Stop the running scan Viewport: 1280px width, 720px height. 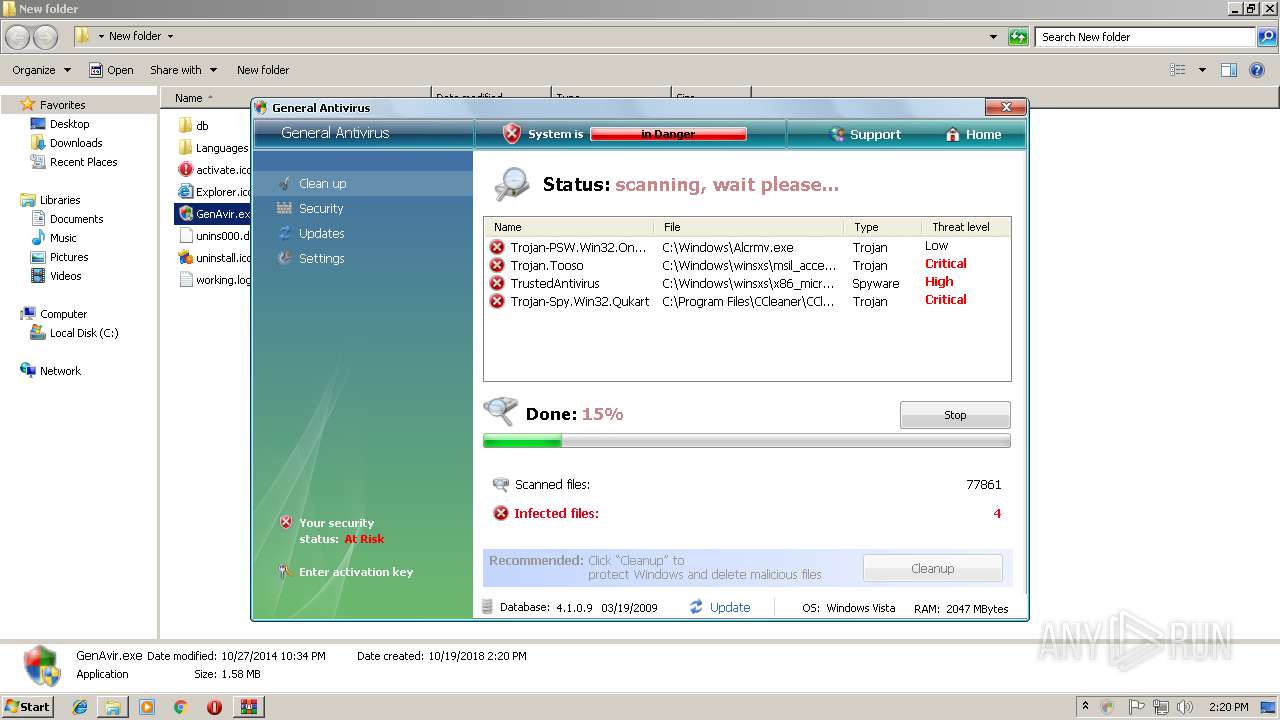(x=955, y=415)
